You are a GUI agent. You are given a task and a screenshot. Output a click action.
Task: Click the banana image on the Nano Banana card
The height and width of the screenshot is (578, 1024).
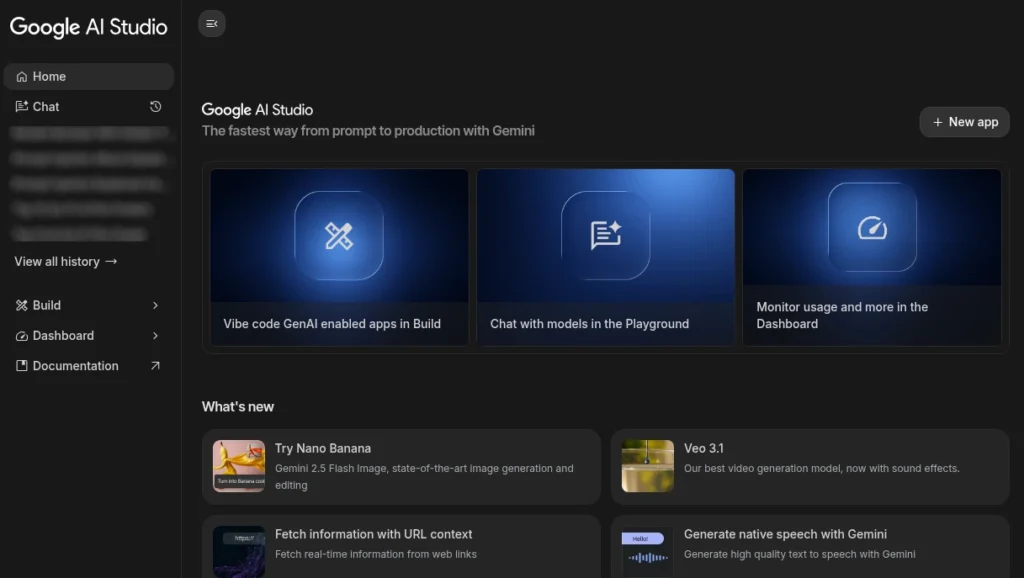(237, 465)
